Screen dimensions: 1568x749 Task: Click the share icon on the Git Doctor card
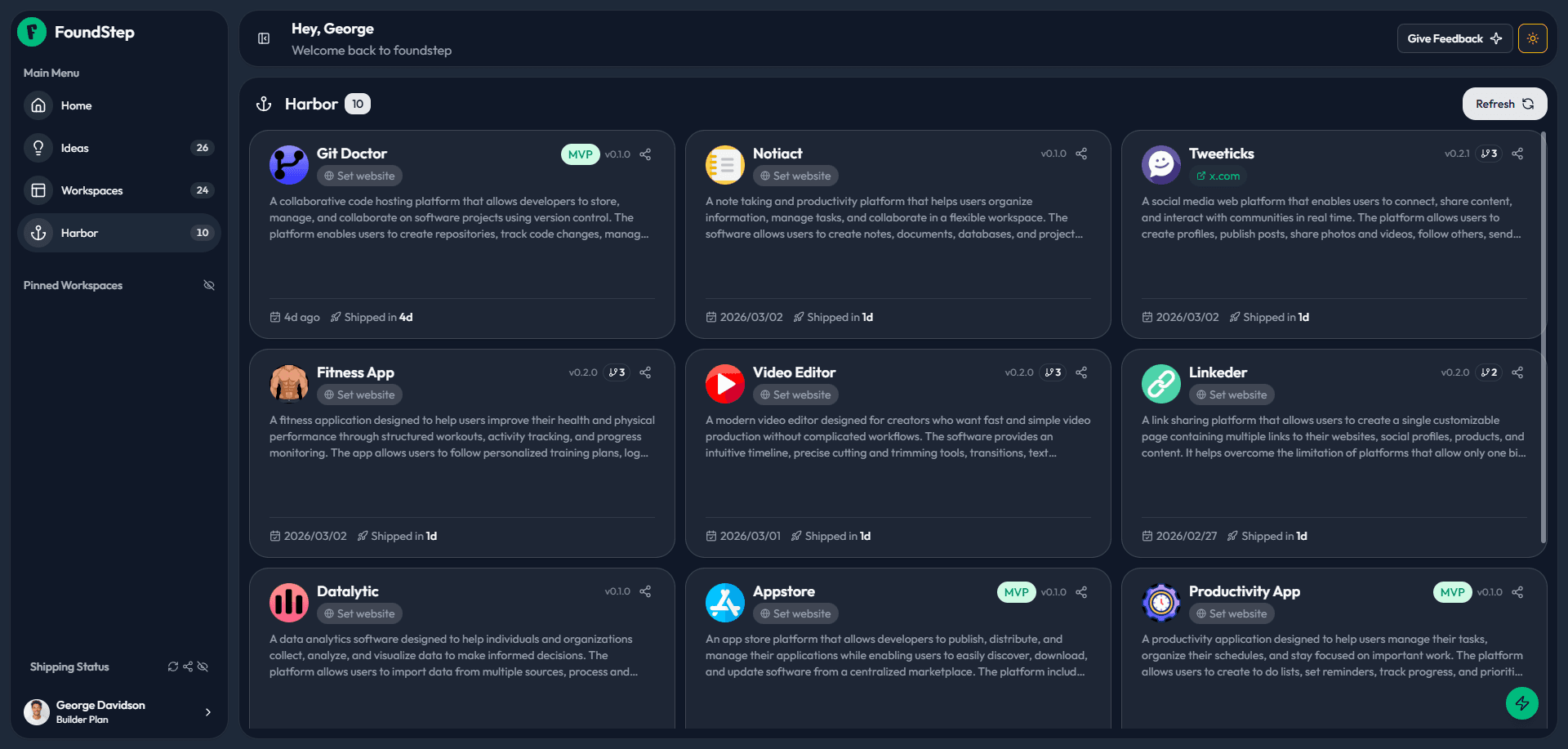pyautogui.click(x=644, y=154)
